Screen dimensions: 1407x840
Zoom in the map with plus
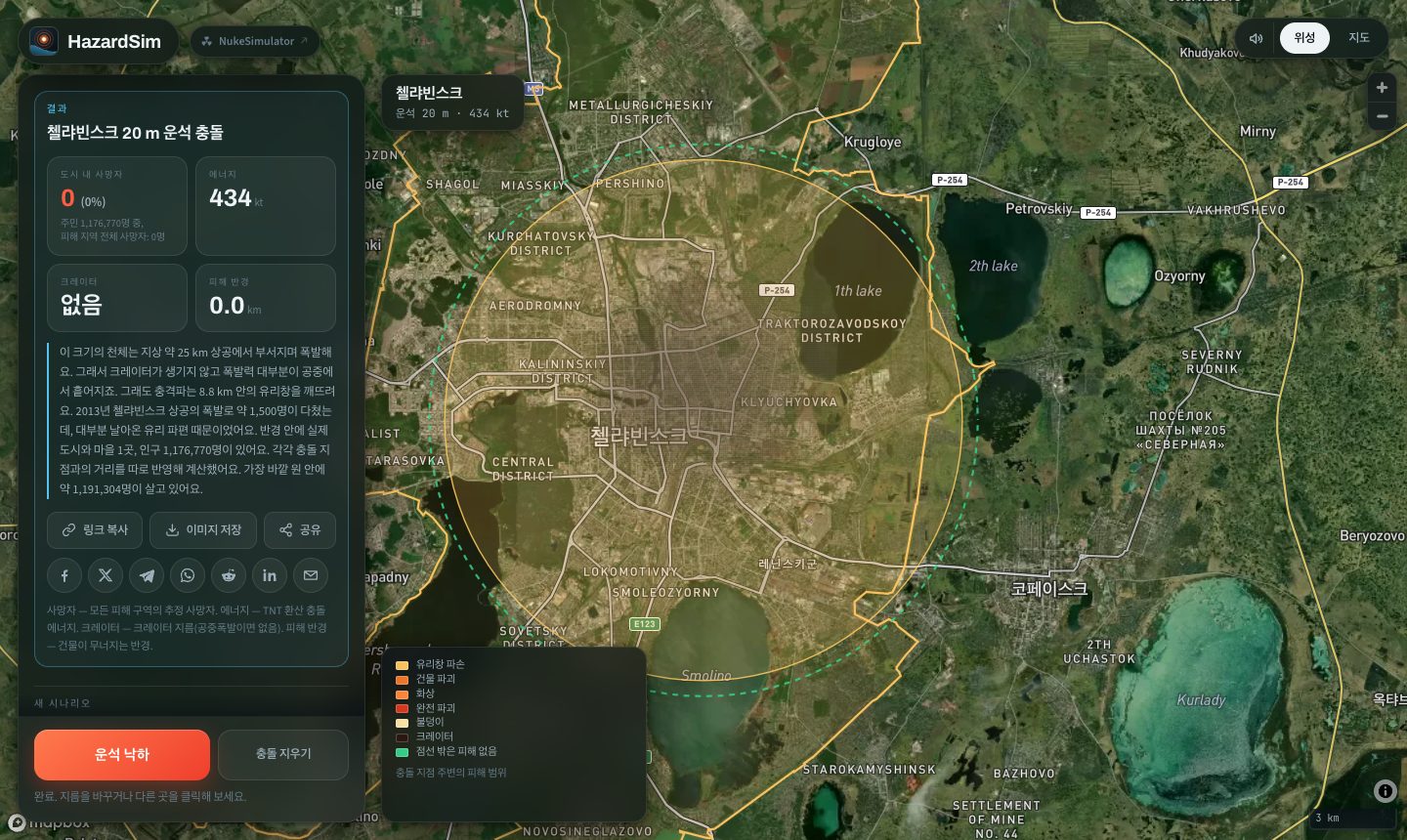[1382, 87]
